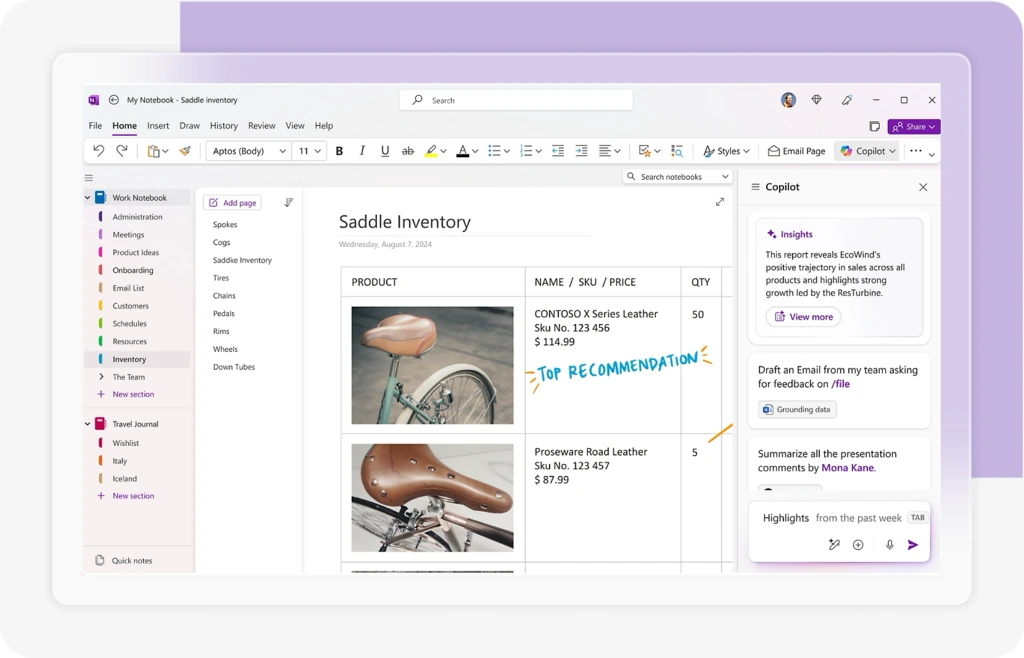
Task: Click the top Search box
Action: tap(516, 100)
